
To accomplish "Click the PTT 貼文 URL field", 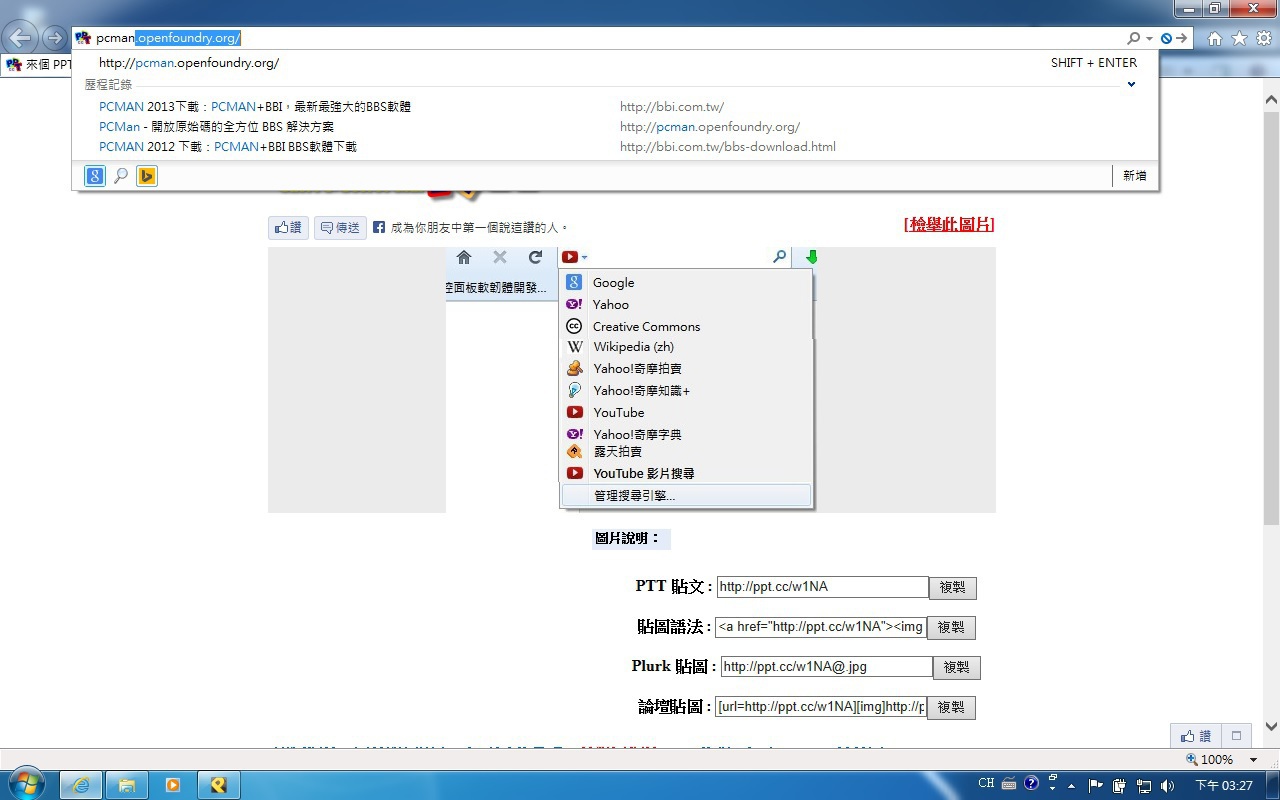I will 822,587.
